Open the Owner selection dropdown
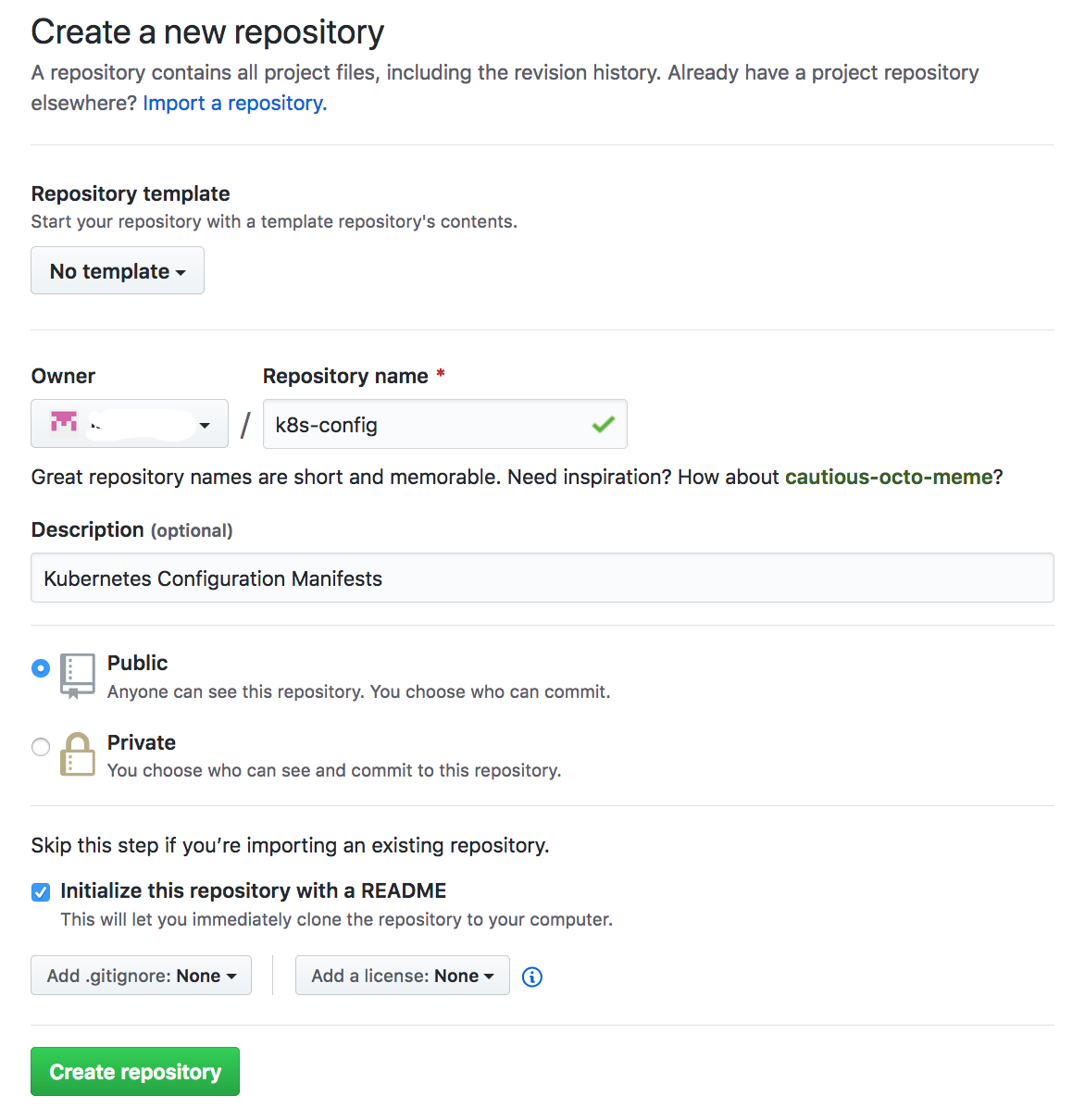The image size is (1085, 1120). [129, 423]
